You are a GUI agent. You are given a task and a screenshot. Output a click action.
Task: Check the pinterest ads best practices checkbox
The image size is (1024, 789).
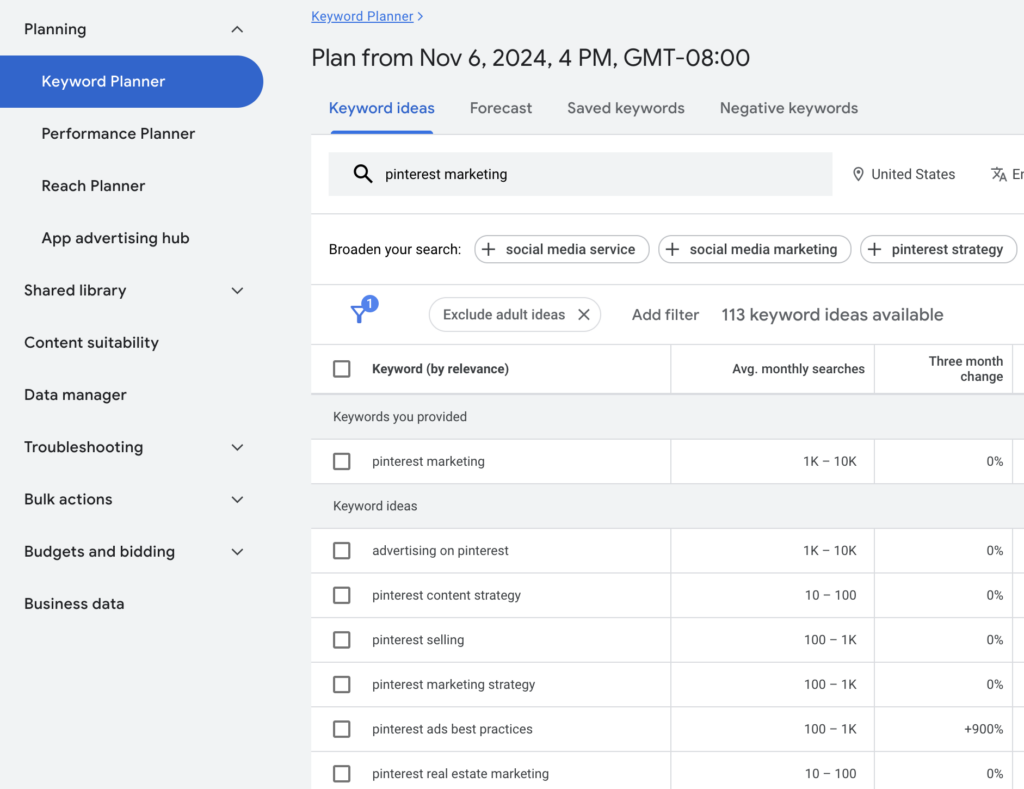coord(342,730)
